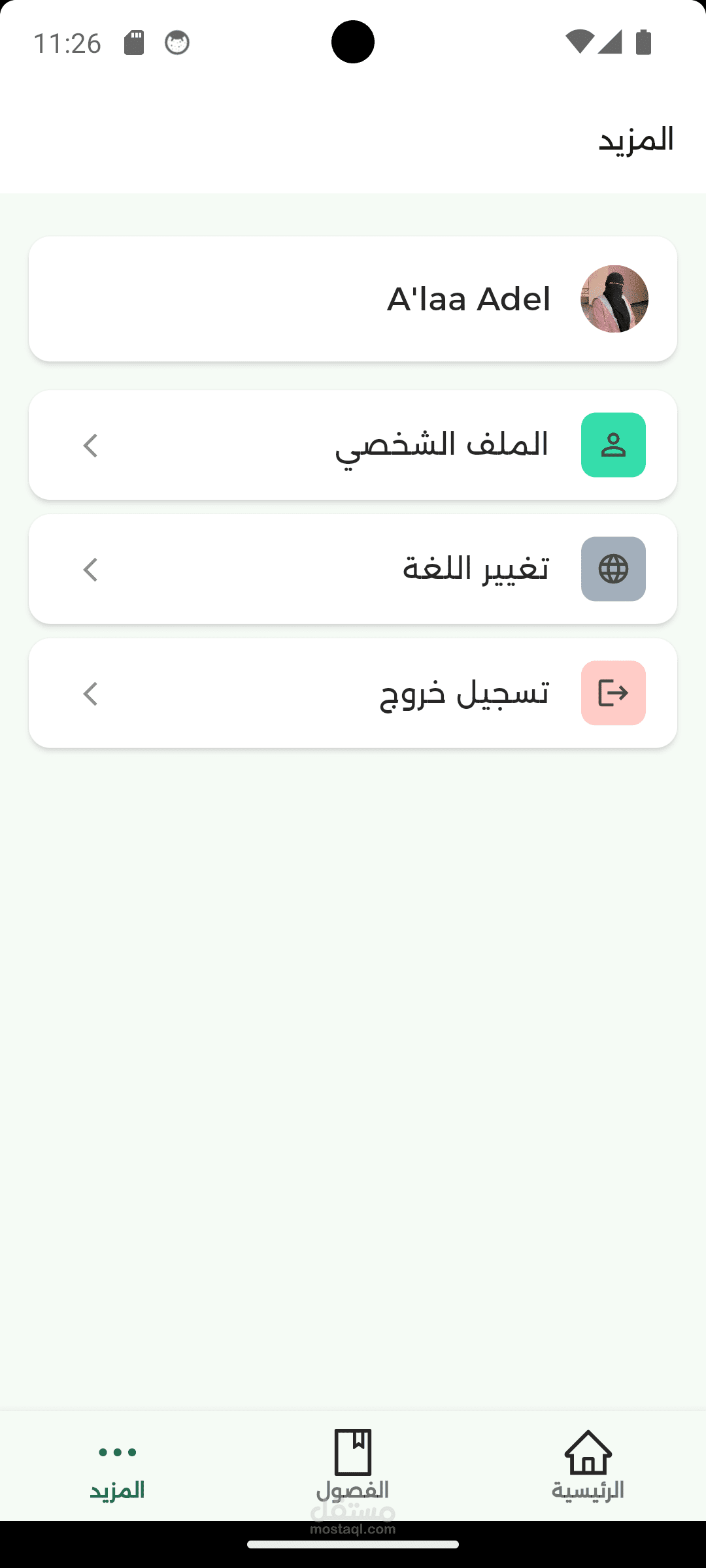Tap the three-dots more icon
Viewport: 706px width, 1568px height.
pyautogui.click(x=118, y=1452)
